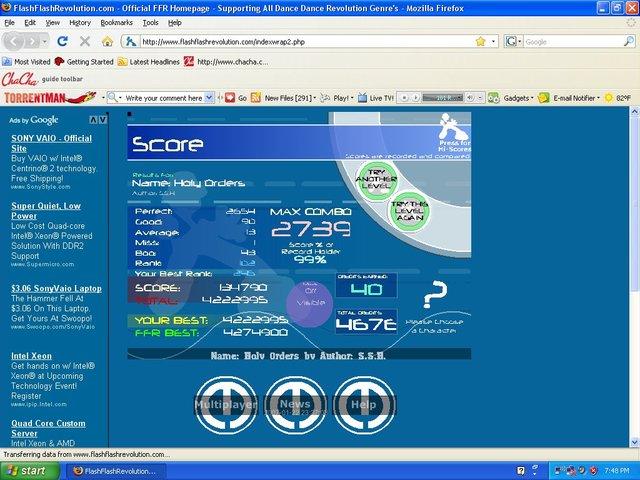The height and width of the screenshot is (480, 640).
Task: Click the search magnifier in Google box
Action: 629,41
